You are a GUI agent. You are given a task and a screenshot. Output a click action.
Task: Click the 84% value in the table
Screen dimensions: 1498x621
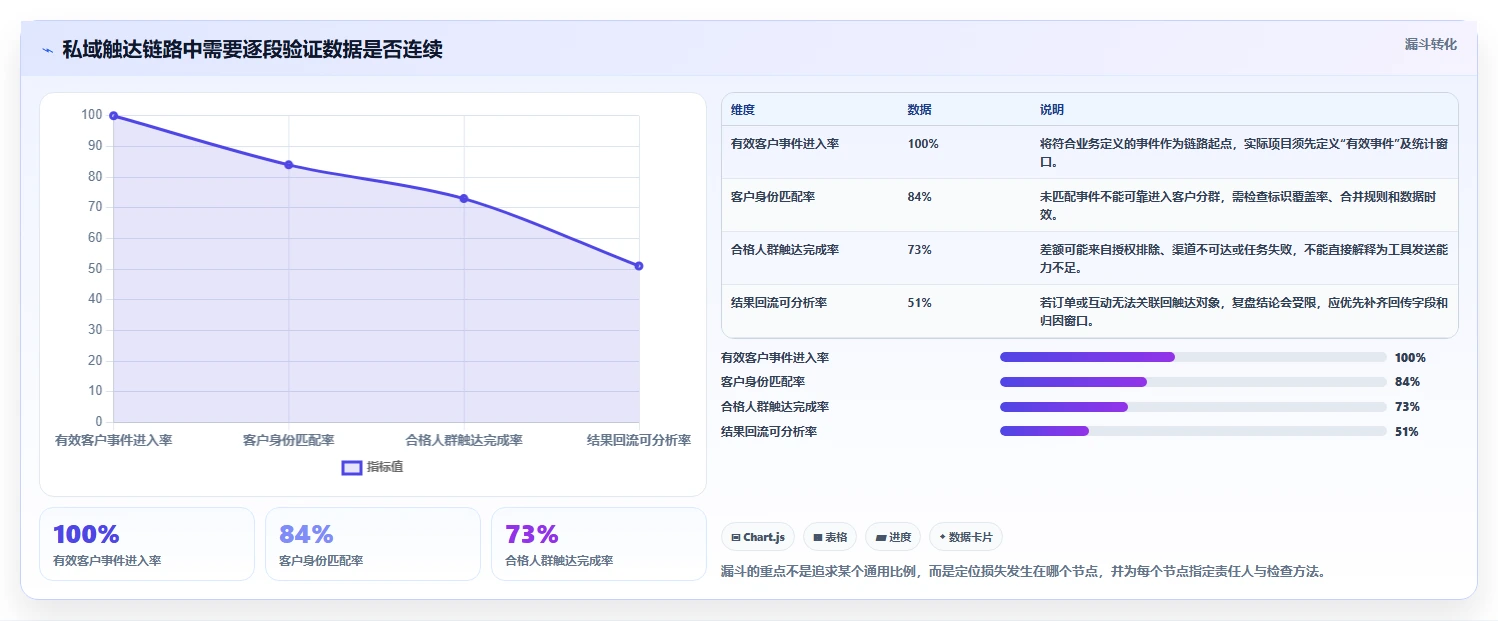click(x=920, y=197)
